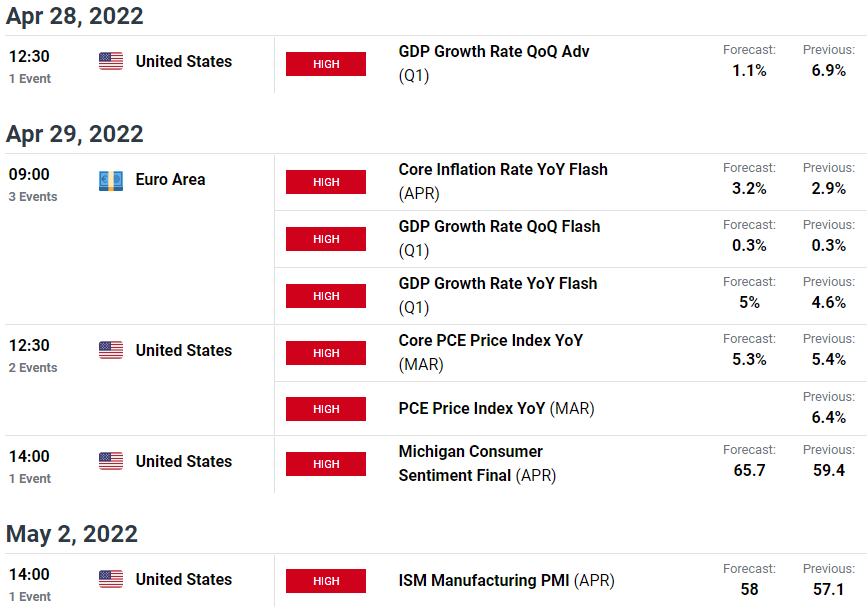Click HIGH badge for Core PCE Price Index

tap(326, 353)
